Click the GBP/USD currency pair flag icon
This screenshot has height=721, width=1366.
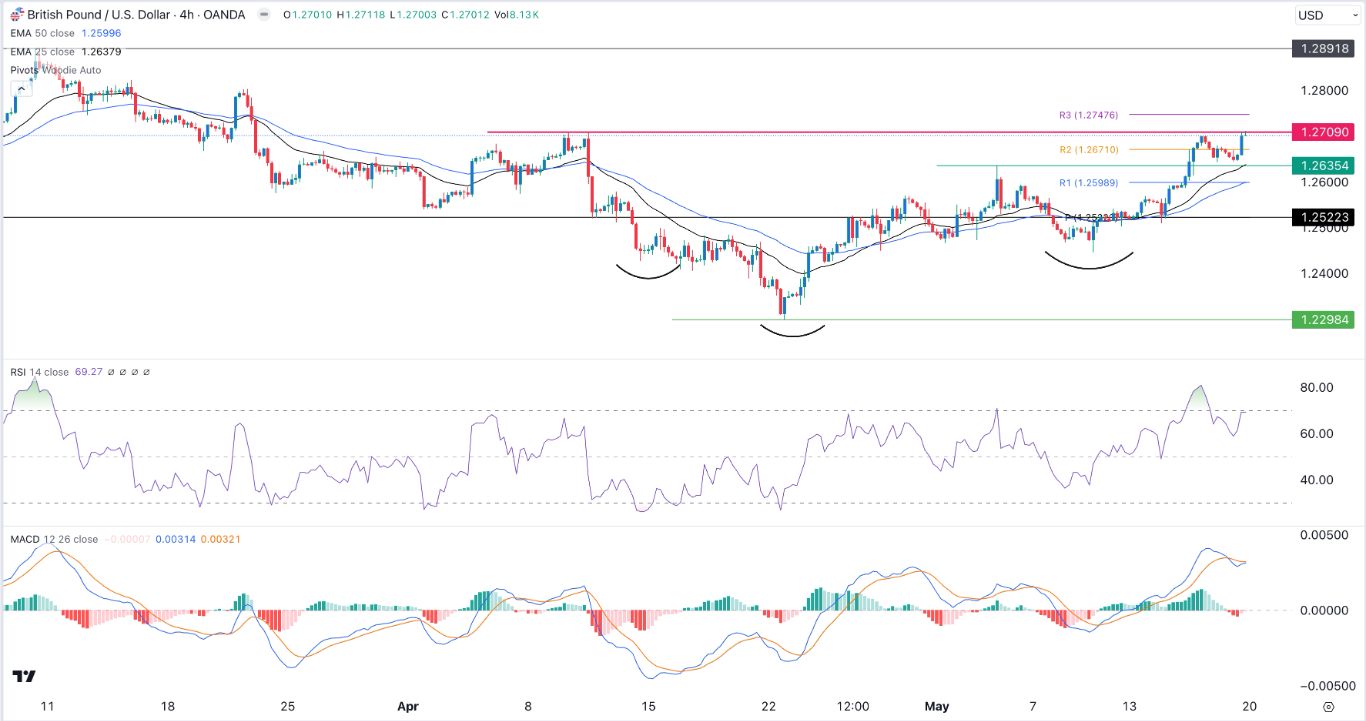[16, 15]
